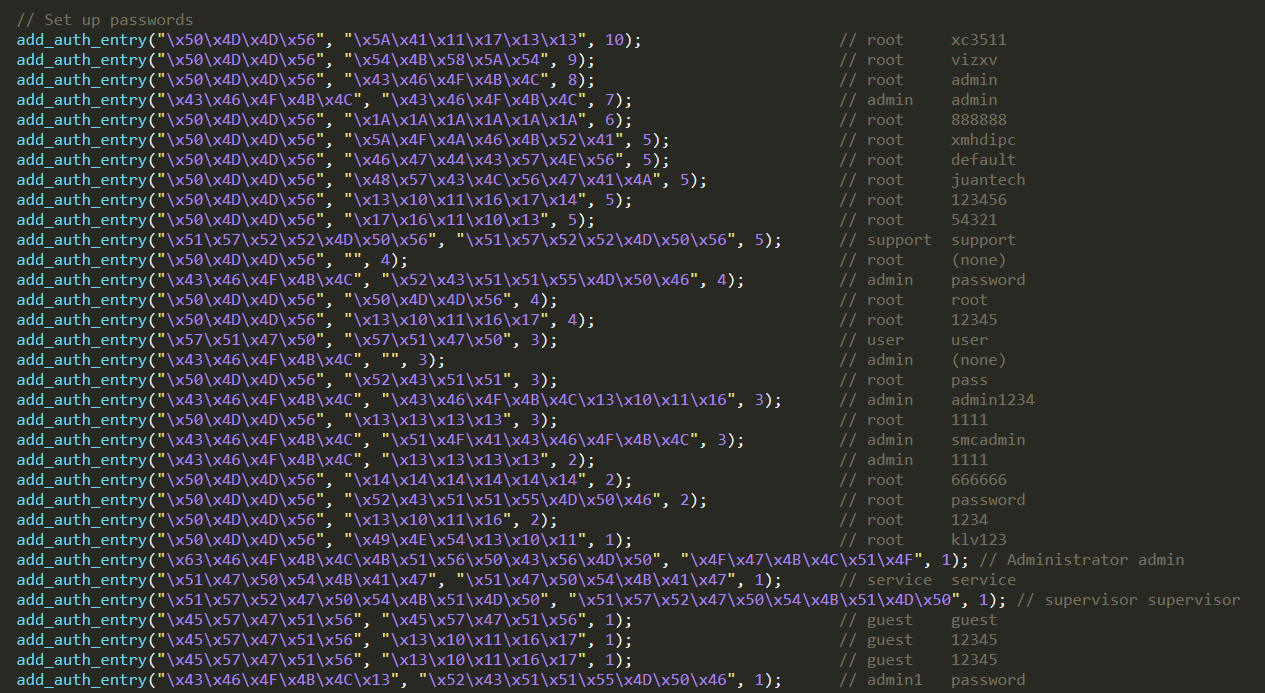Click the comment "// admin    admin"

920,99
